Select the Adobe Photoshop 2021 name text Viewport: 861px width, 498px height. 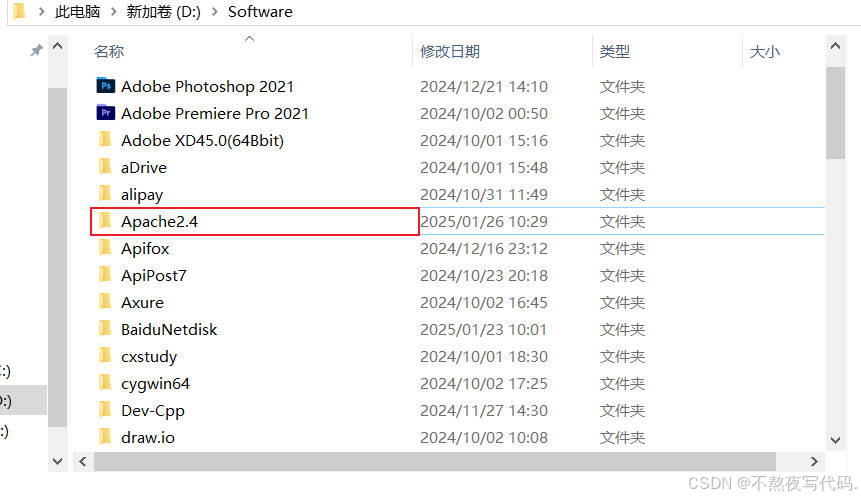pyautogui.click(x=208, y=86)
